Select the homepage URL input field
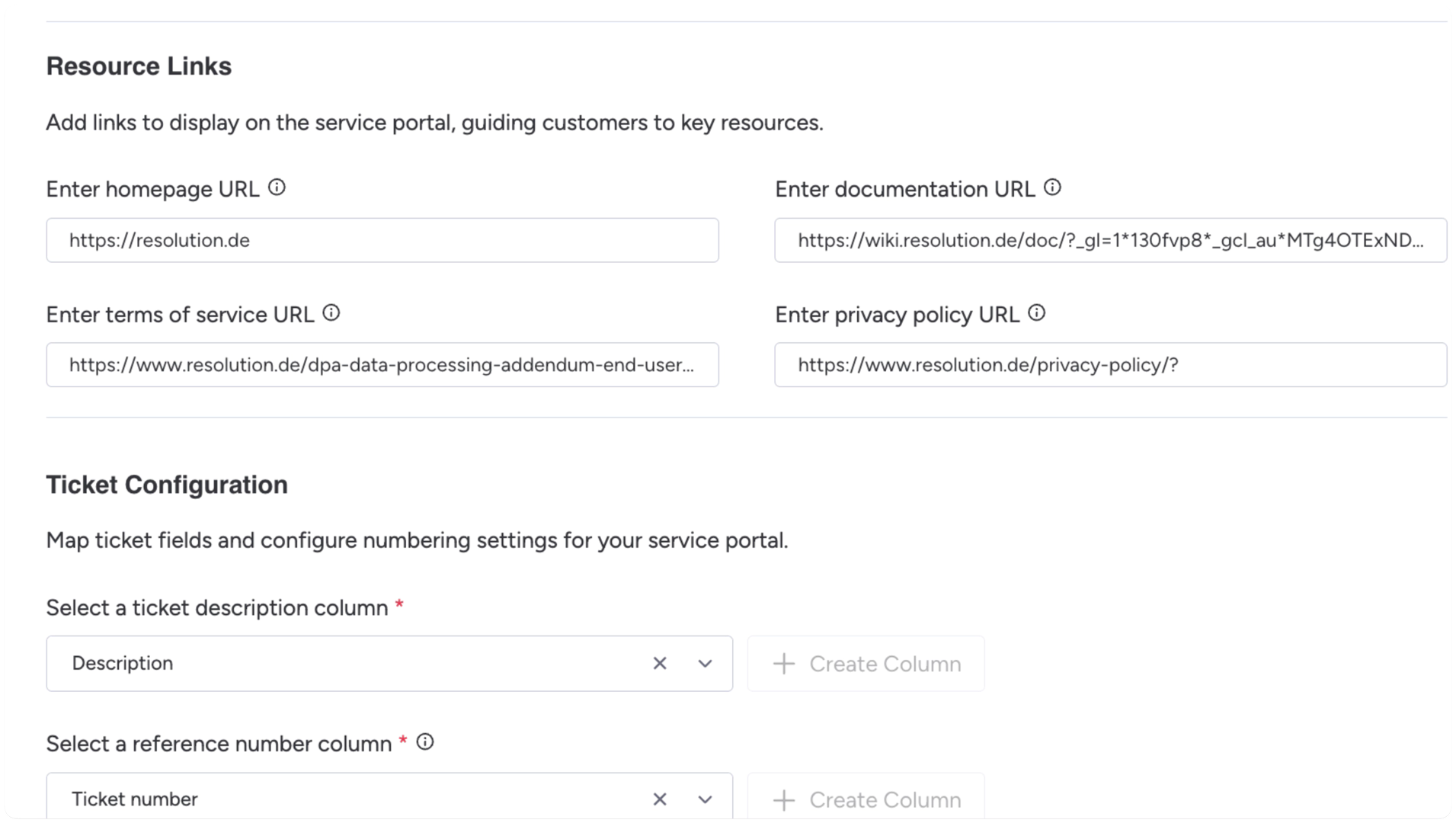Screen dimensions: 1456x823 coord(382,240)
